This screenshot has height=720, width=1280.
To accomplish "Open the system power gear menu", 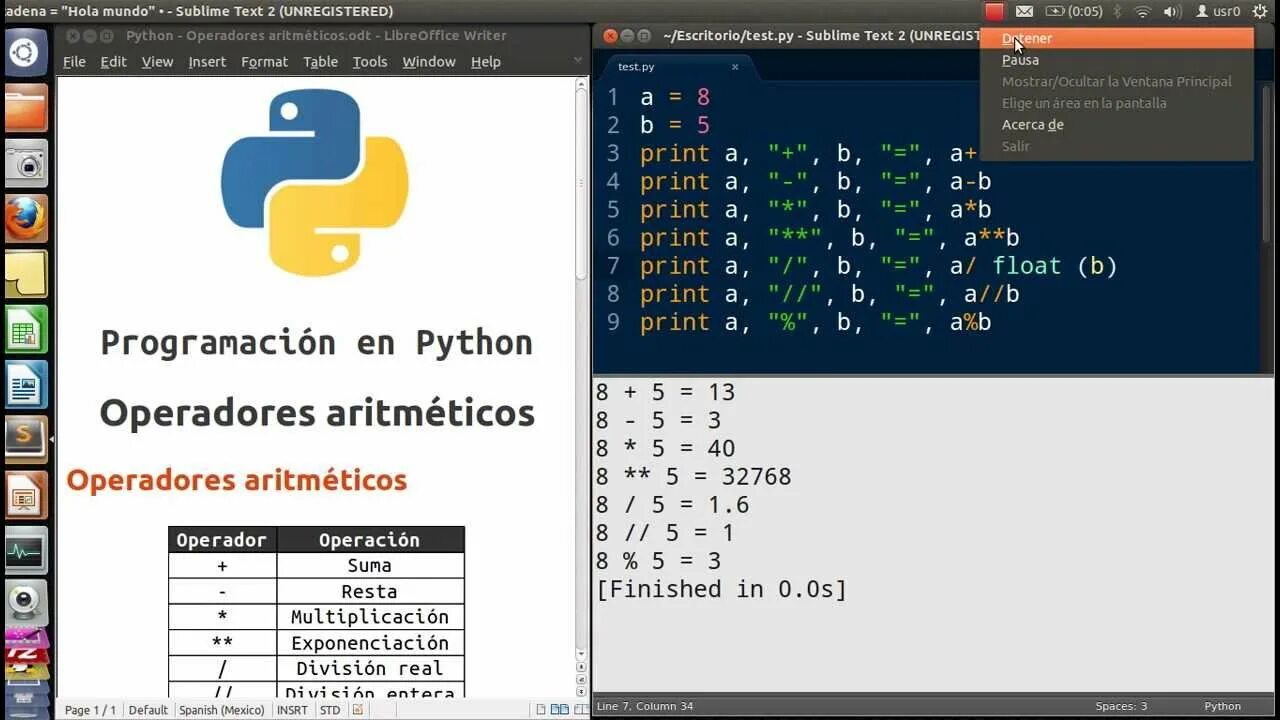I will coord(1260,12).
